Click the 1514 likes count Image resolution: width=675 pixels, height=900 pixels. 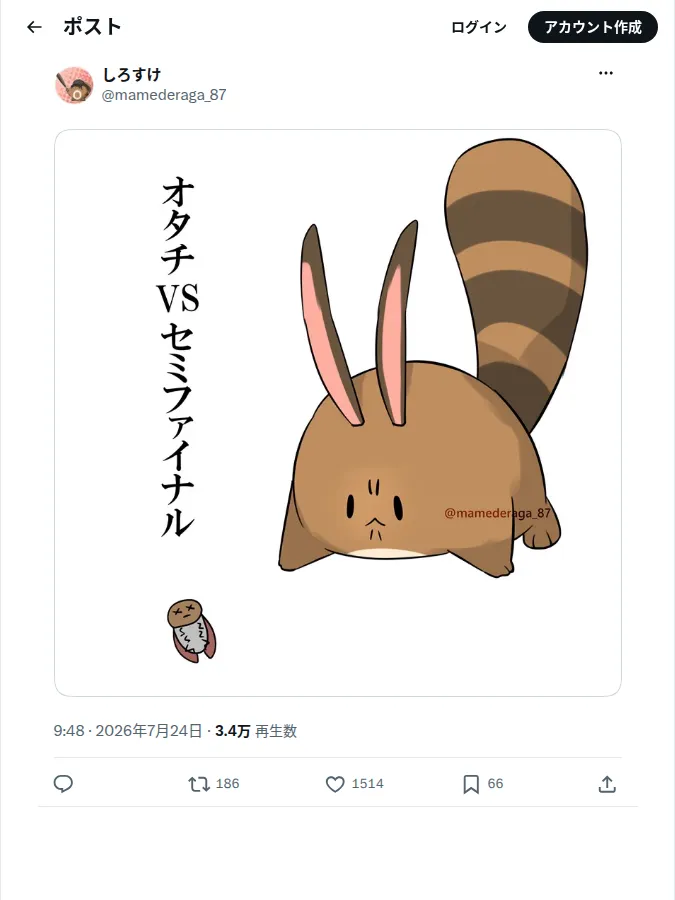[x=367, y=783]
